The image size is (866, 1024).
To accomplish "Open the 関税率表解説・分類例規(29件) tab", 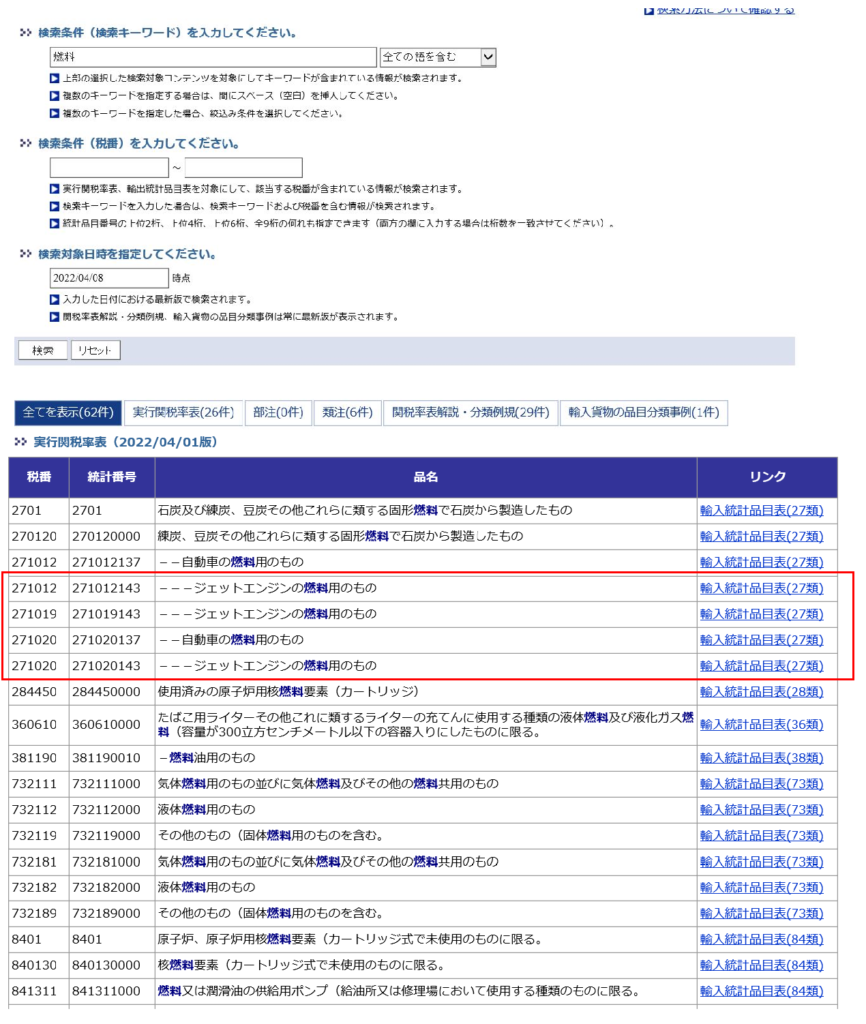I will 469,413.
